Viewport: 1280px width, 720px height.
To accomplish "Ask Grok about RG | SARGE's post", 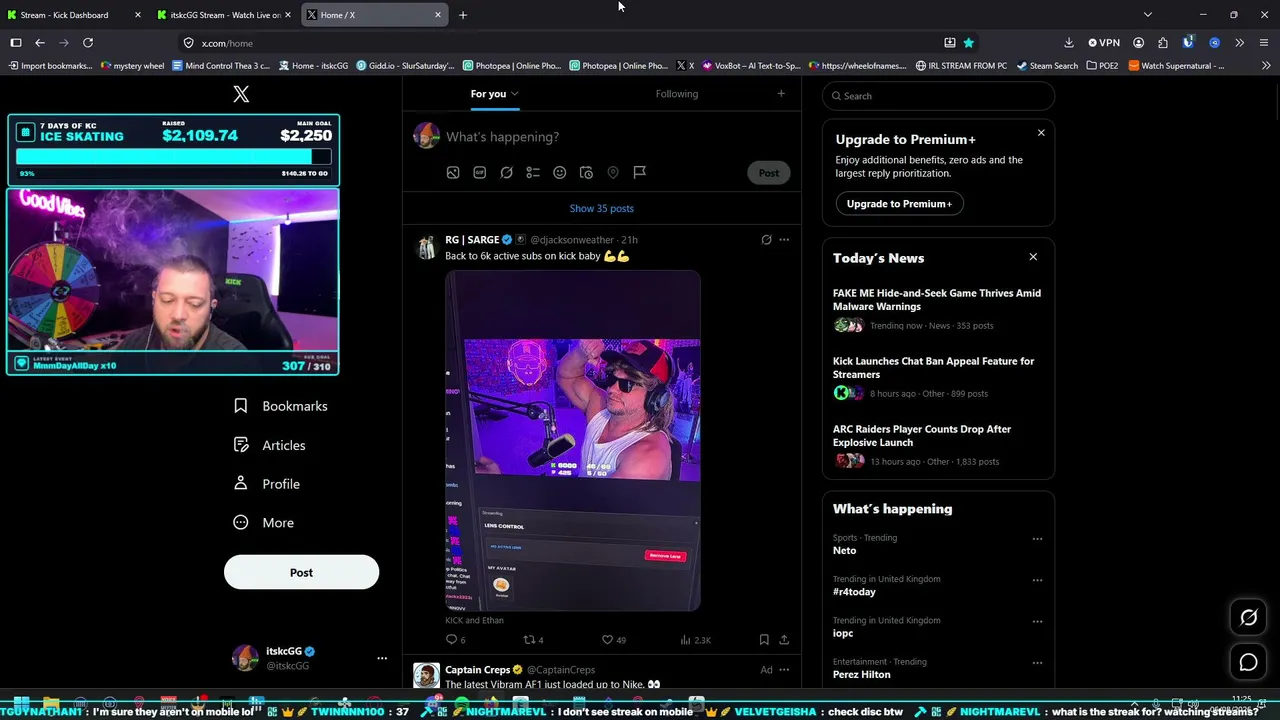I will 766,240.
